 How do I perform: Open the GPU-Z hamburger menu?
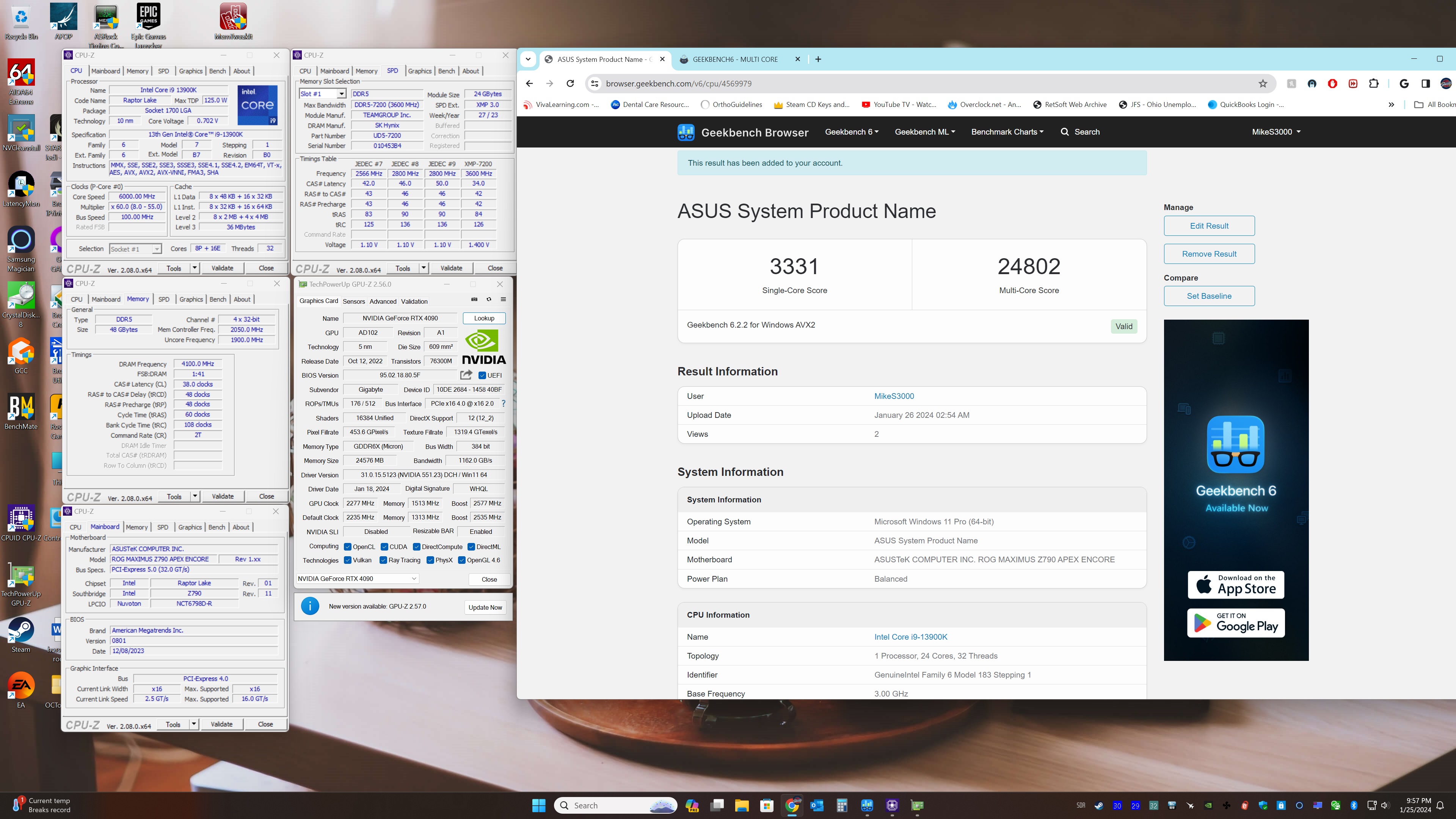503,300
